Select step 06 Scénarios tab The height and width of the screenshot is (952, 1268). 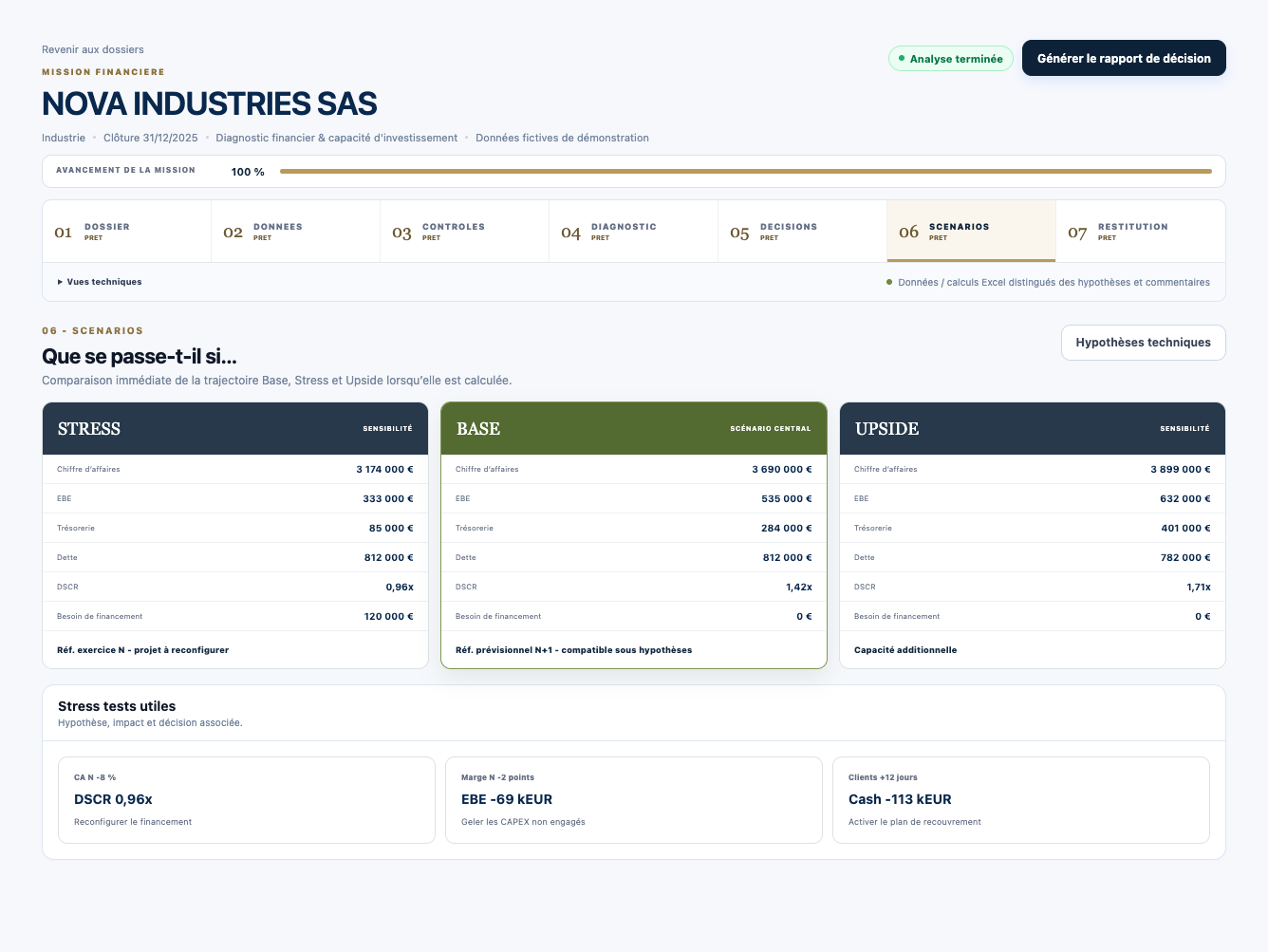coord(971,232)
